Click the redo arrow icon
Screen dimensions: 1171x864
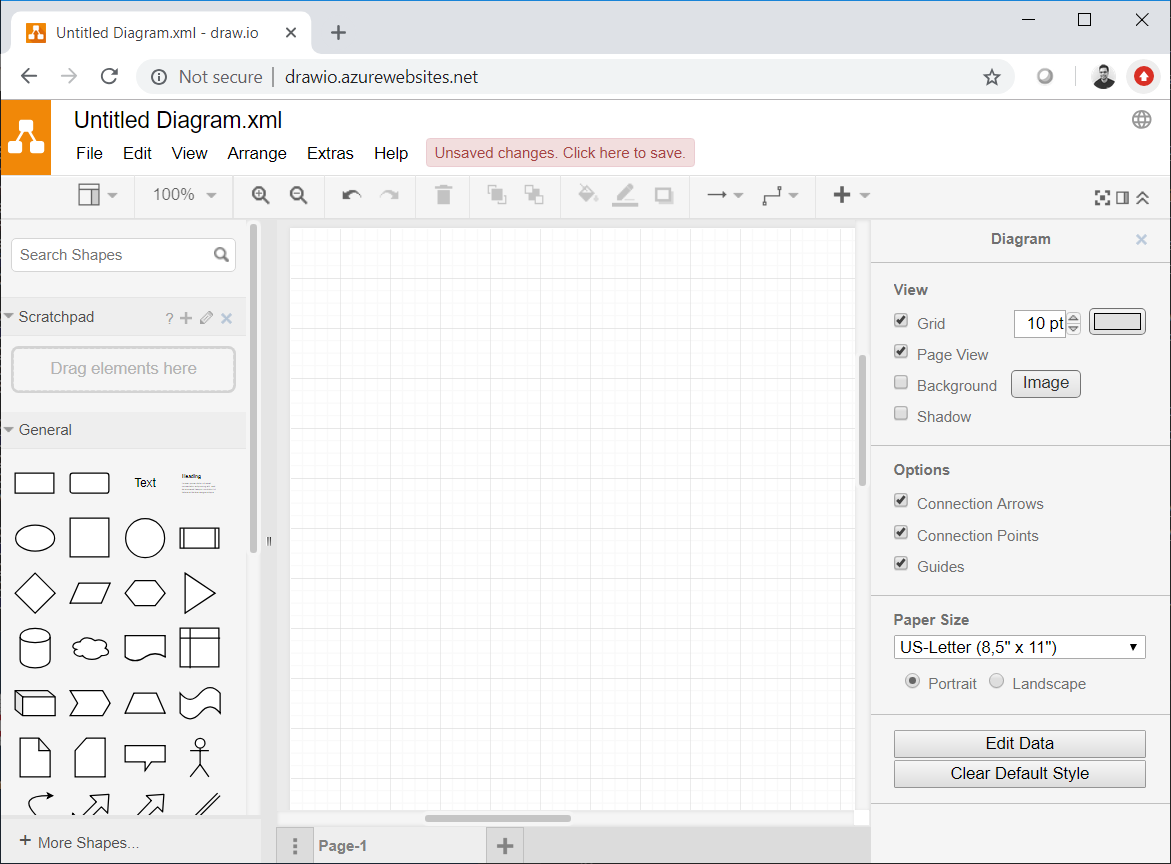click(x=389, y=195)
